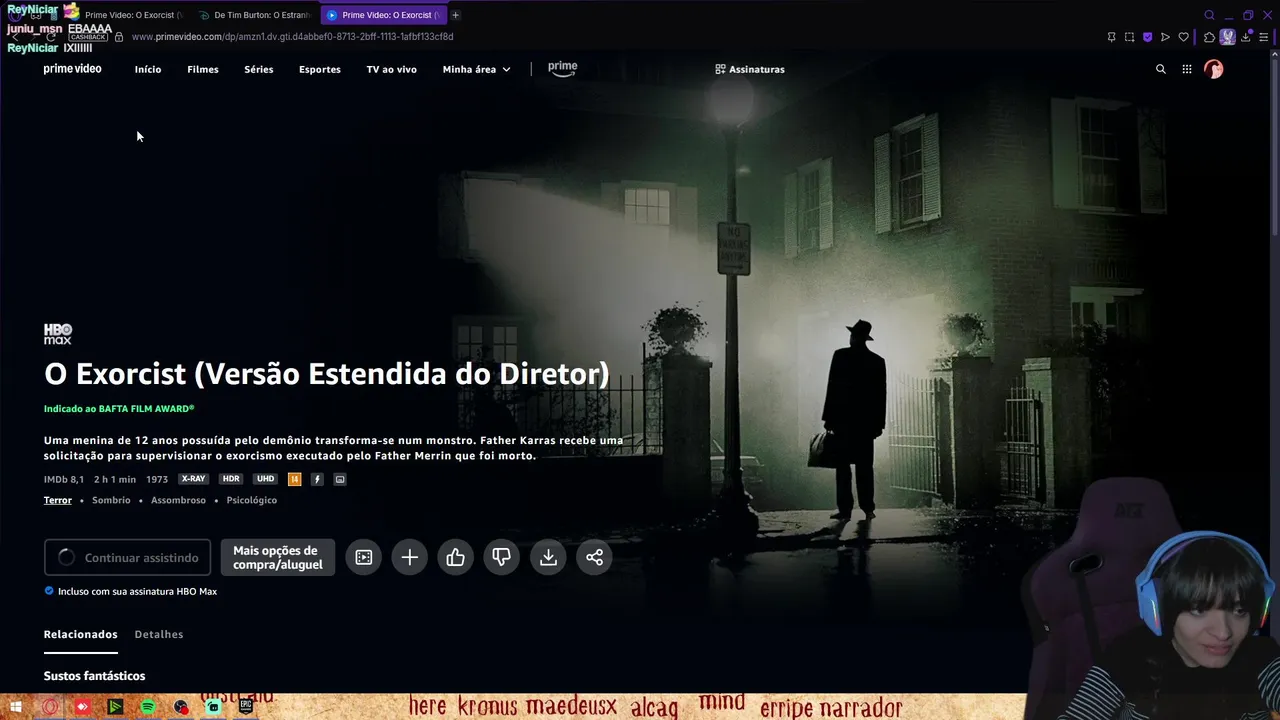Click the prime video home logo
This screenshot has height=720, width=1280.
pos(72,69)
